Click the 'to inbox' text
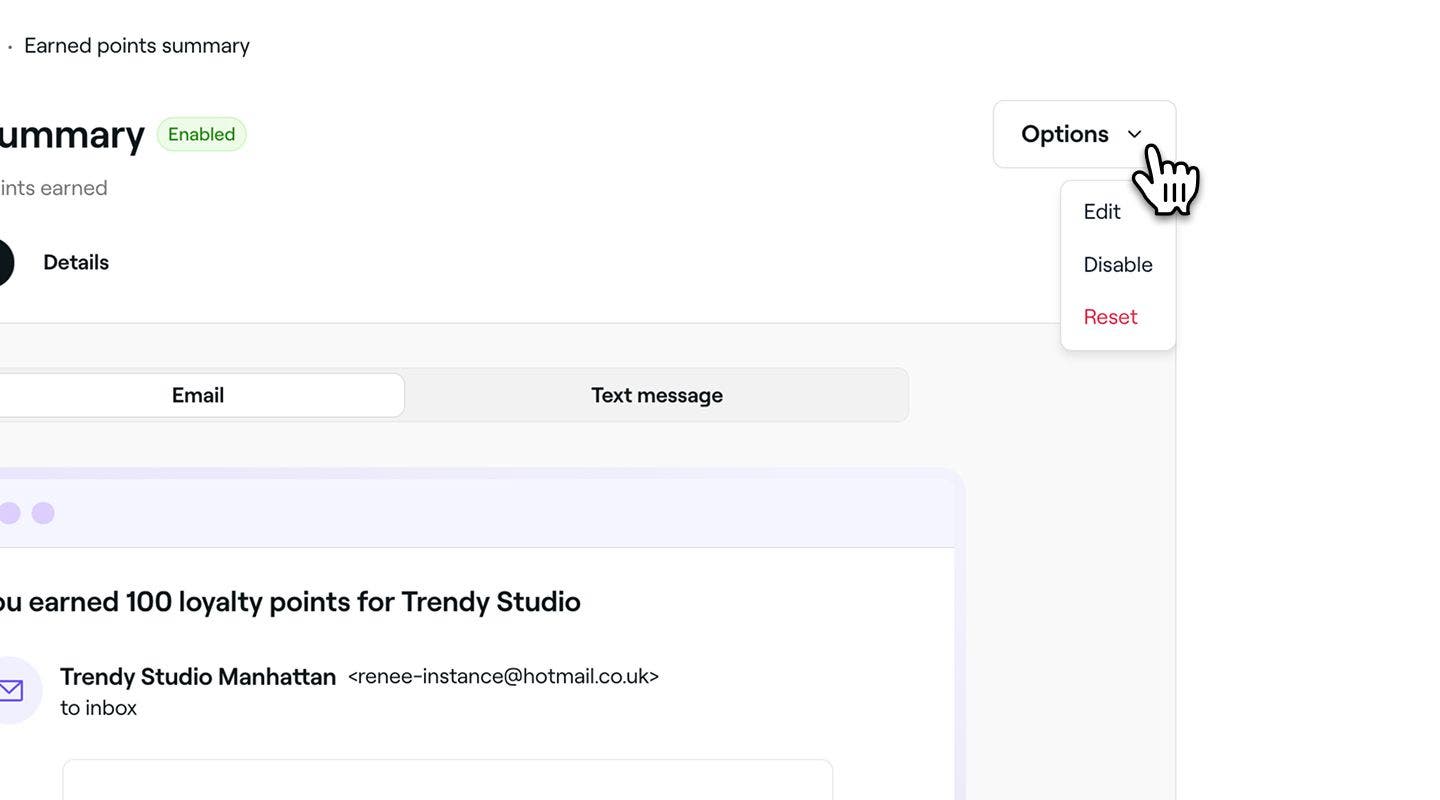Screen dimensions: 1440x800 click(x=98, y=708)
